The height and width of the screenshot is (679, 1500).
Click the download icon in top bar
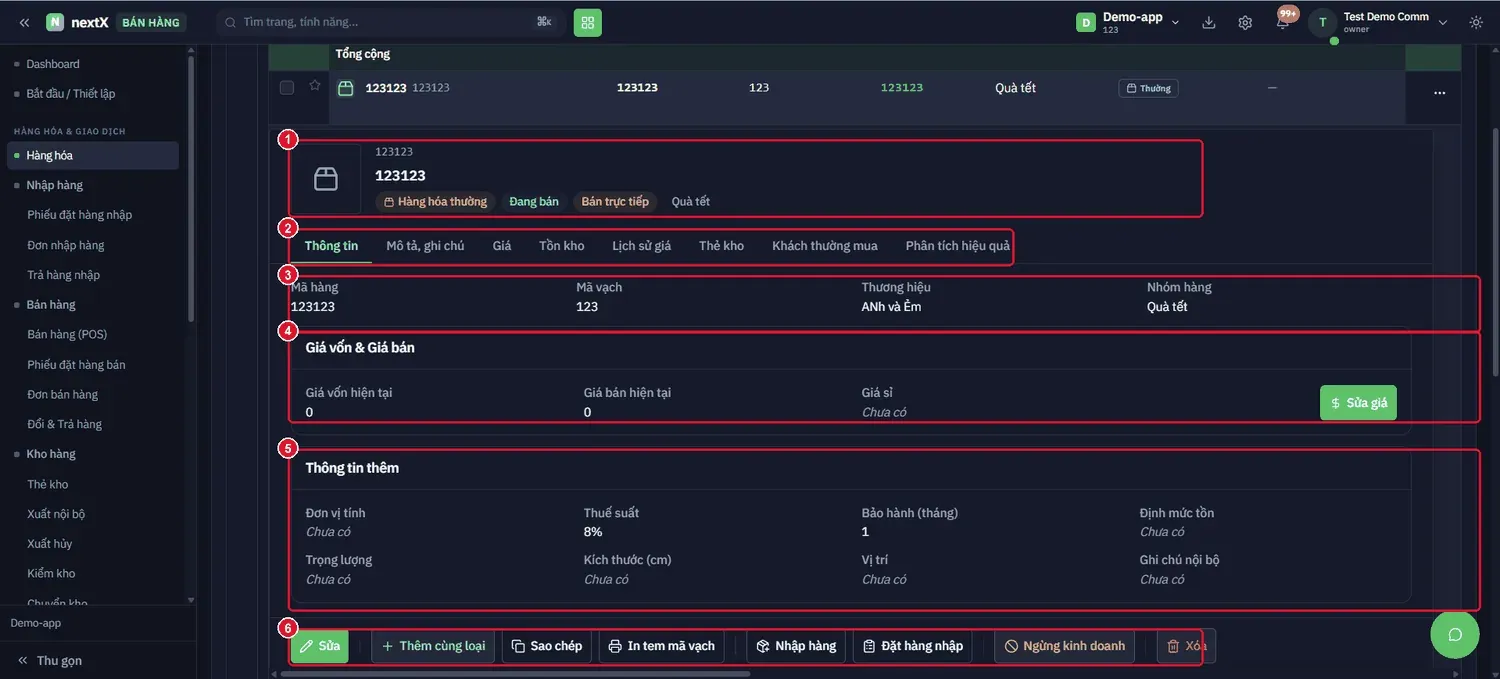click(x=1209, y=22)
